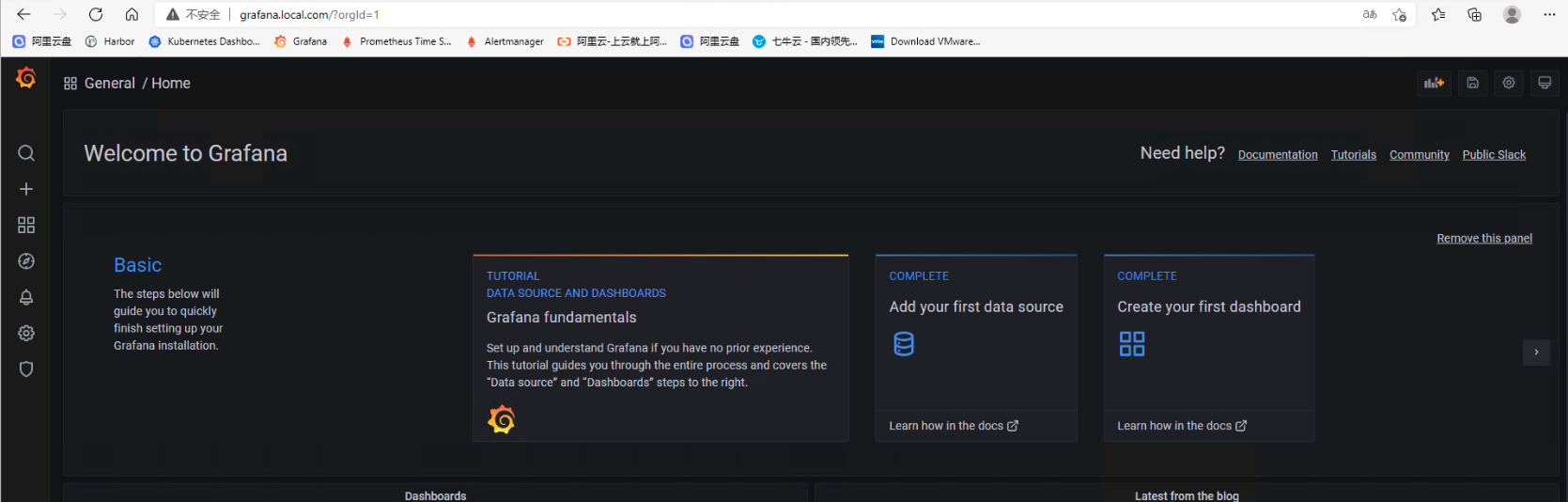Open Configuration gear in sidebar

[26, 333]
